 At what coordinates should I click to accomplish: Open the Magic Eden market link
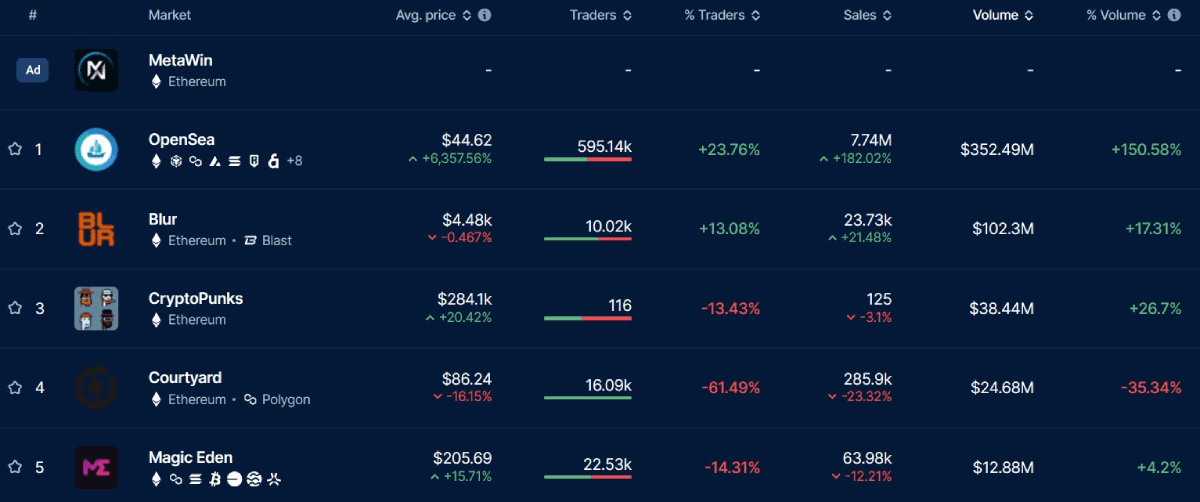tap(190, 458)
